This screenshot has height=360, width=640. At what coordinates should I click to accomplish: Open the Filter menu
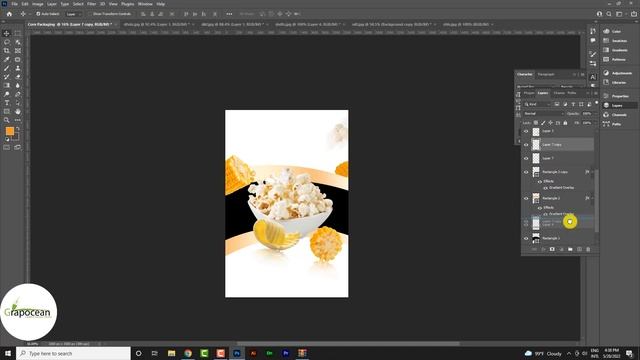click(x=92, y=4)
